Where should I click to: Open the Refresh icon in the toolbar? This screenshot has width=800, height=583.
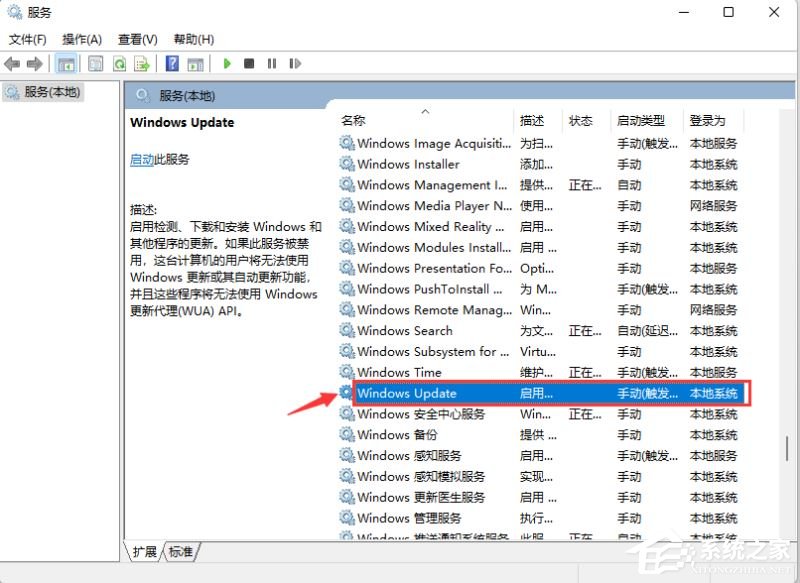119,63
